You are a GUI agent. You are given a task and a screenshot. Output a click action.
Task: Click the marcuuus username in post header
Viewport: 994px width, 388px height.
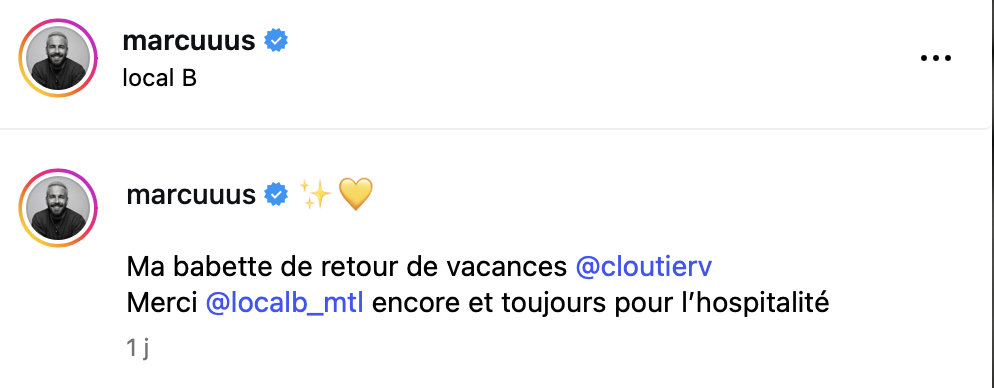pyautogui.click(x=189, y=41)
